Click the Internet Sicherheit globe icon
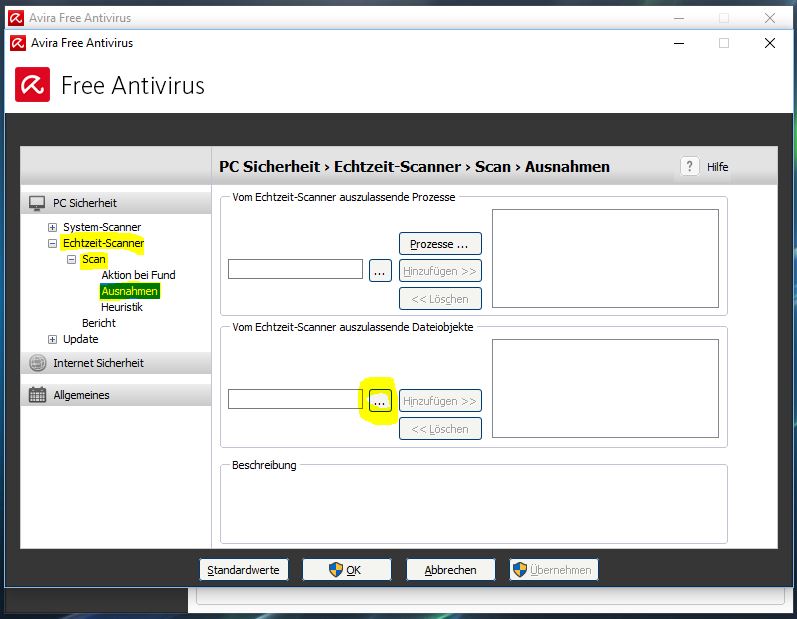Screen dimensions: 797x619 pos(37,363)
